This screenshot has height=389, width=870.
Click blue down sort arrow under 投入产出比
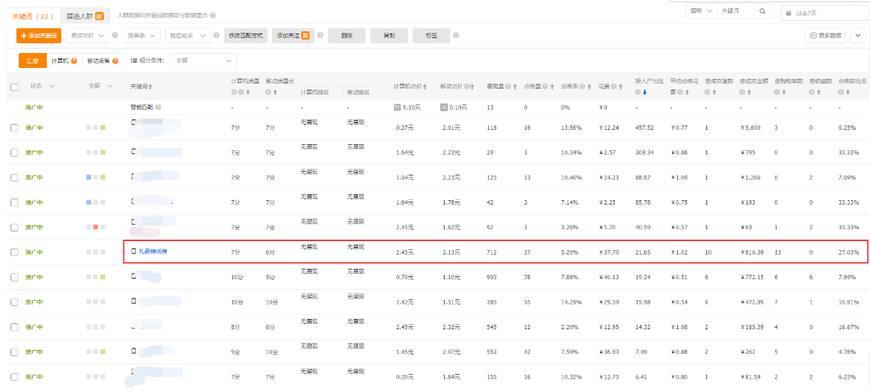(x=644, y=92)
